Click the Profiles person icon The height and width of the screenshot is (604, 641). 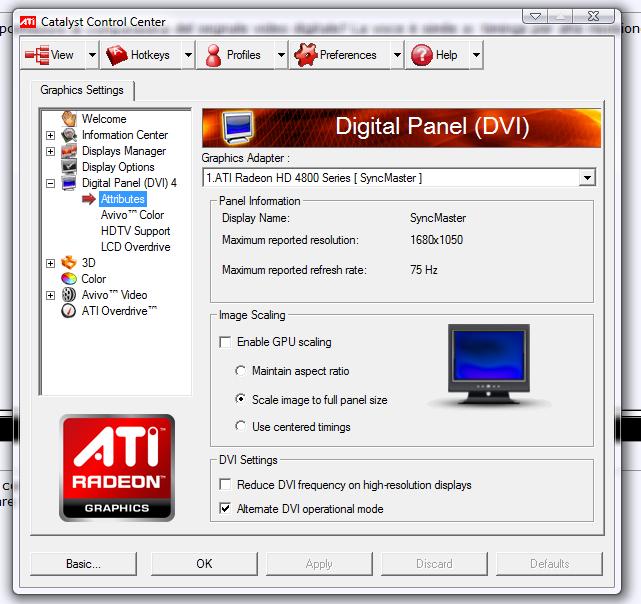213,55
